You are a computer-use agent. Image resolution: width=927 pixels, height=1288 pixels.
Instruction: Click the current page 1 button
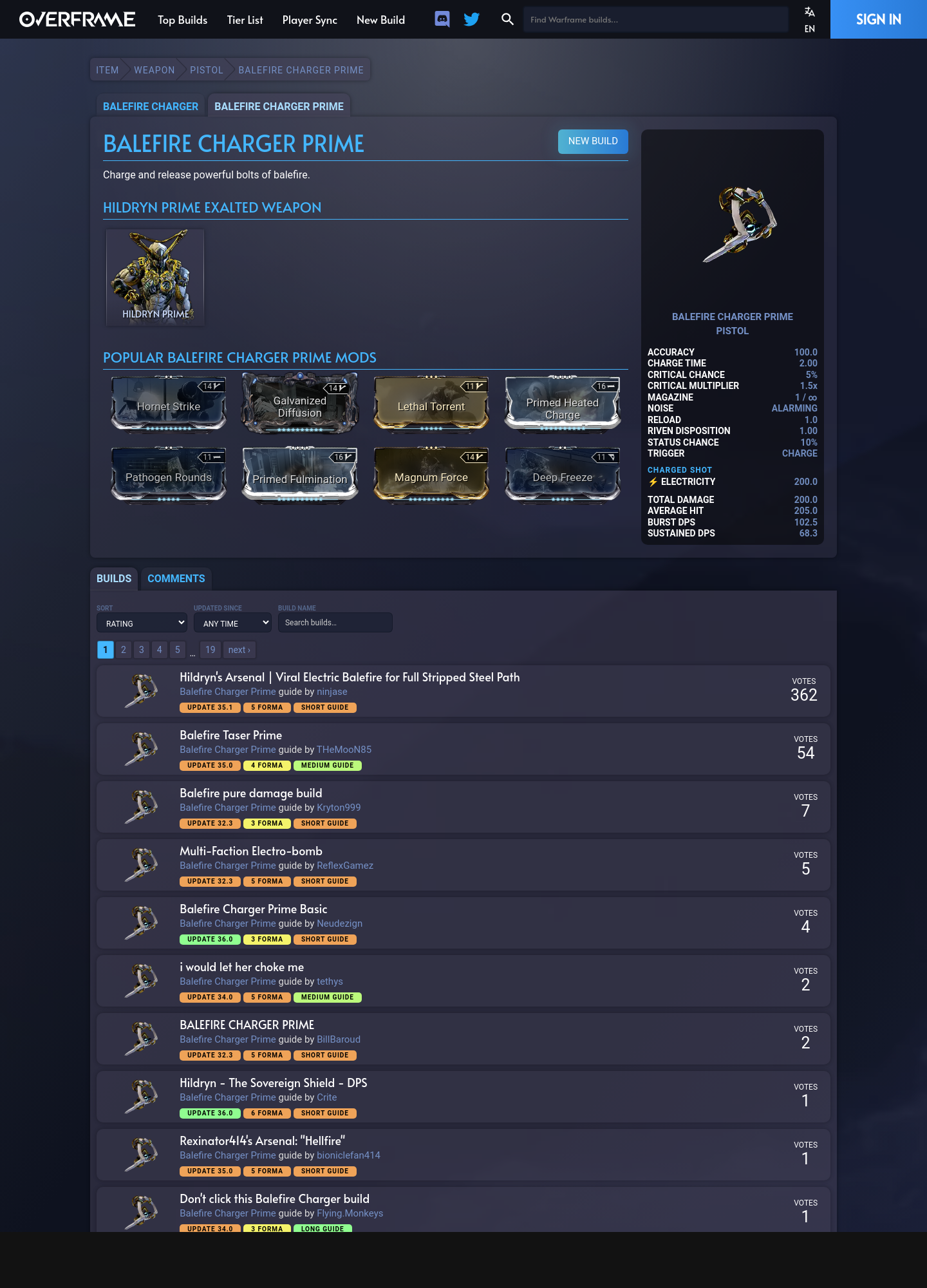(x=106, y=650)
